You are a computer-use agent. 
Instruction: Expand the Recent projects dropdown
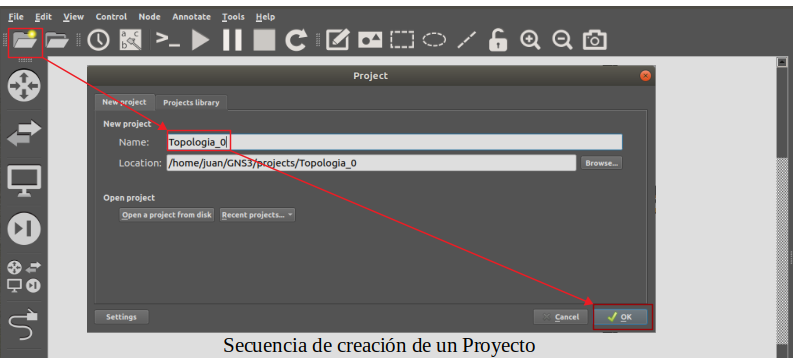click(x=257, y=215)
